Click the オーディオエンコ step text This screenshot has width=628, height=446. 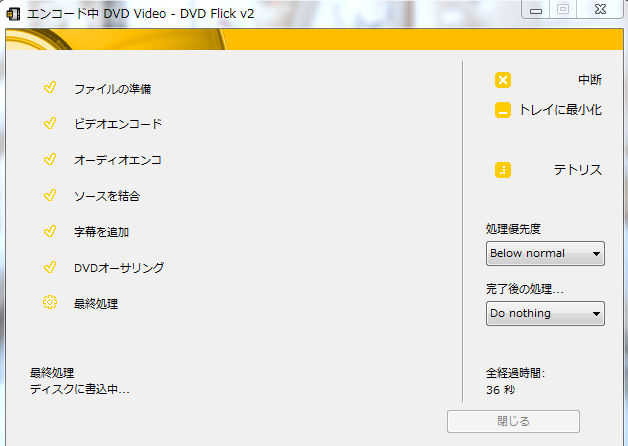118,160
